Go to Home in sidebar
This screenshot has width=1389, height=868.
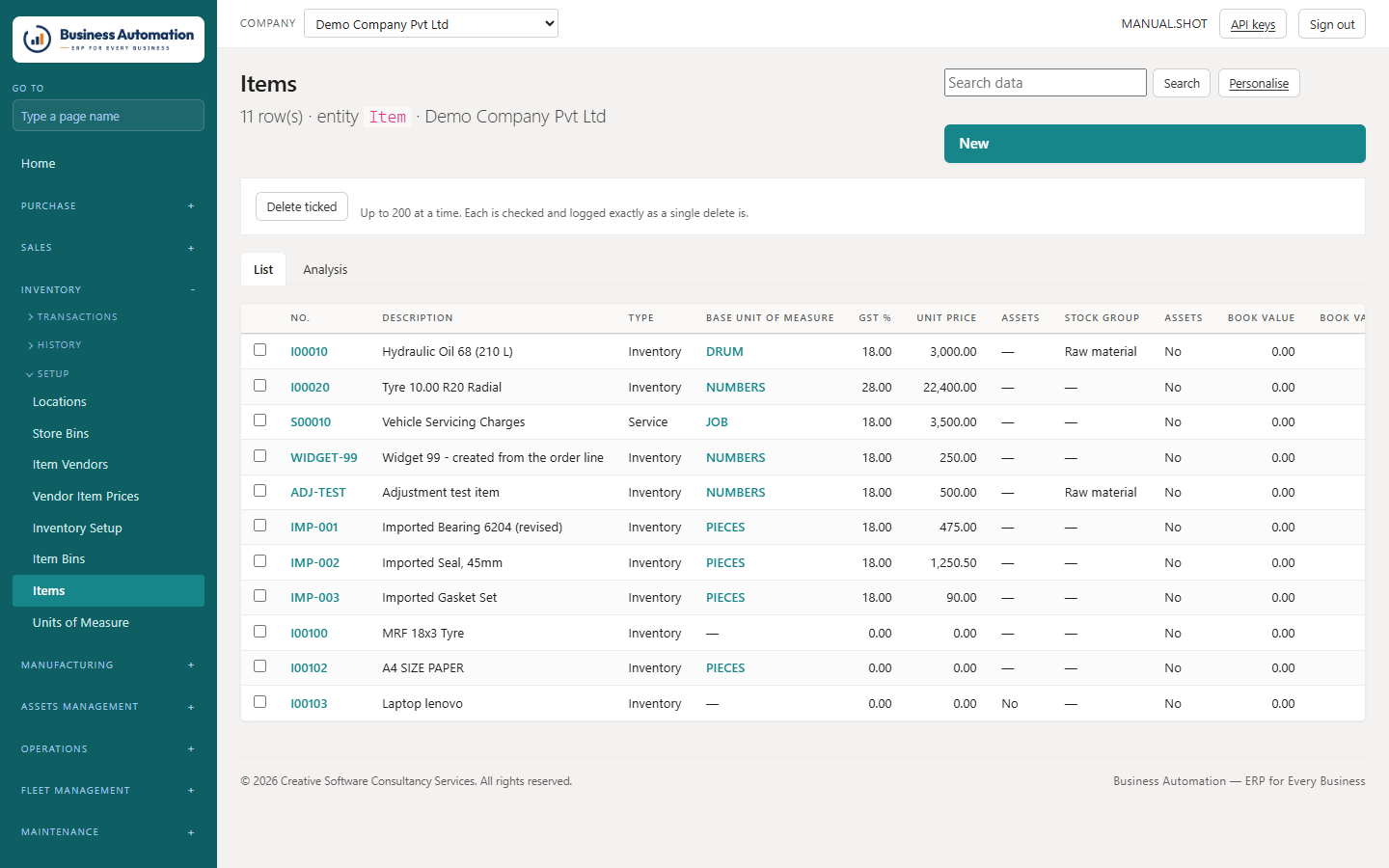(x=108, y=164)
